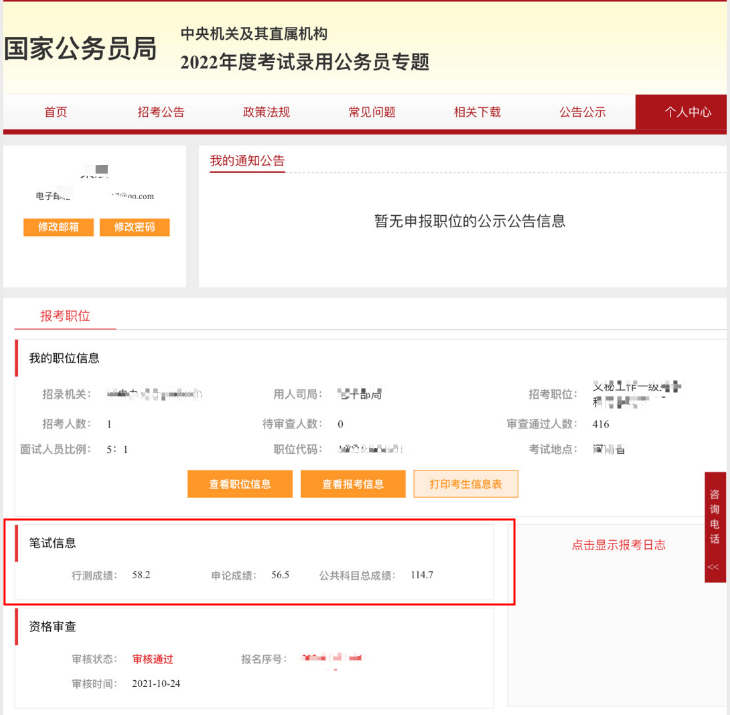Select the 行测成绩 value 58.2
This screenshot has width=730, height=715.
tap(141, 575)
